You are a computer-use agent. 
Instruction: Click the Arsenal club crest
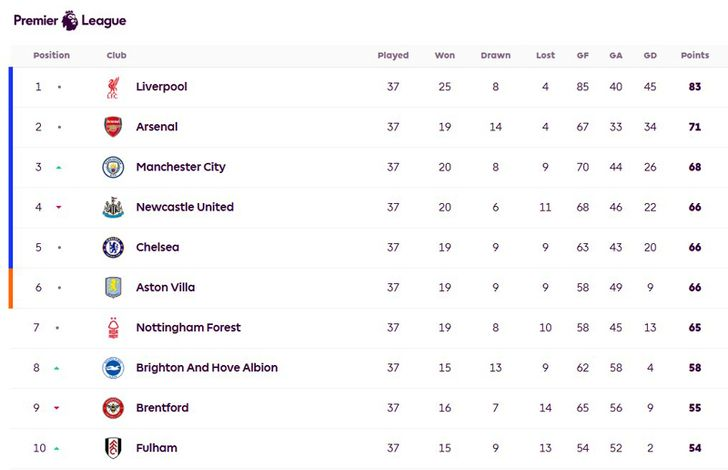click(113, 127)
